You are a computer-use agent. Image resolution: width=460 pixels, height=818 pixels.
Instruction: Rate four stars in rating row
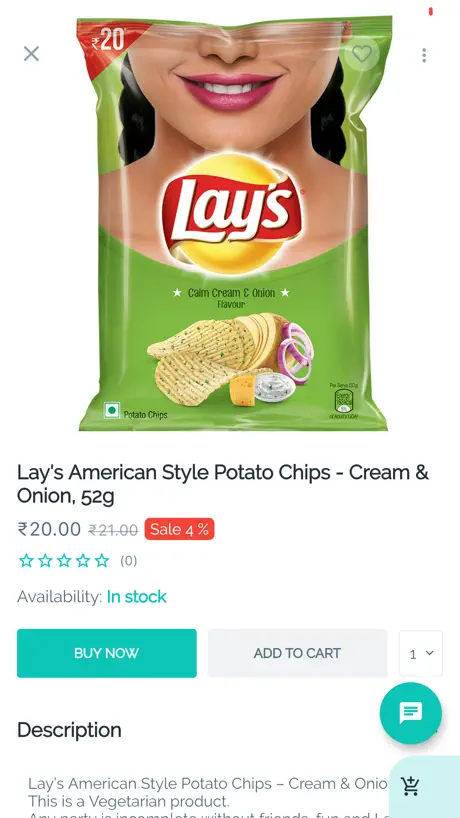tap(83, 561)
